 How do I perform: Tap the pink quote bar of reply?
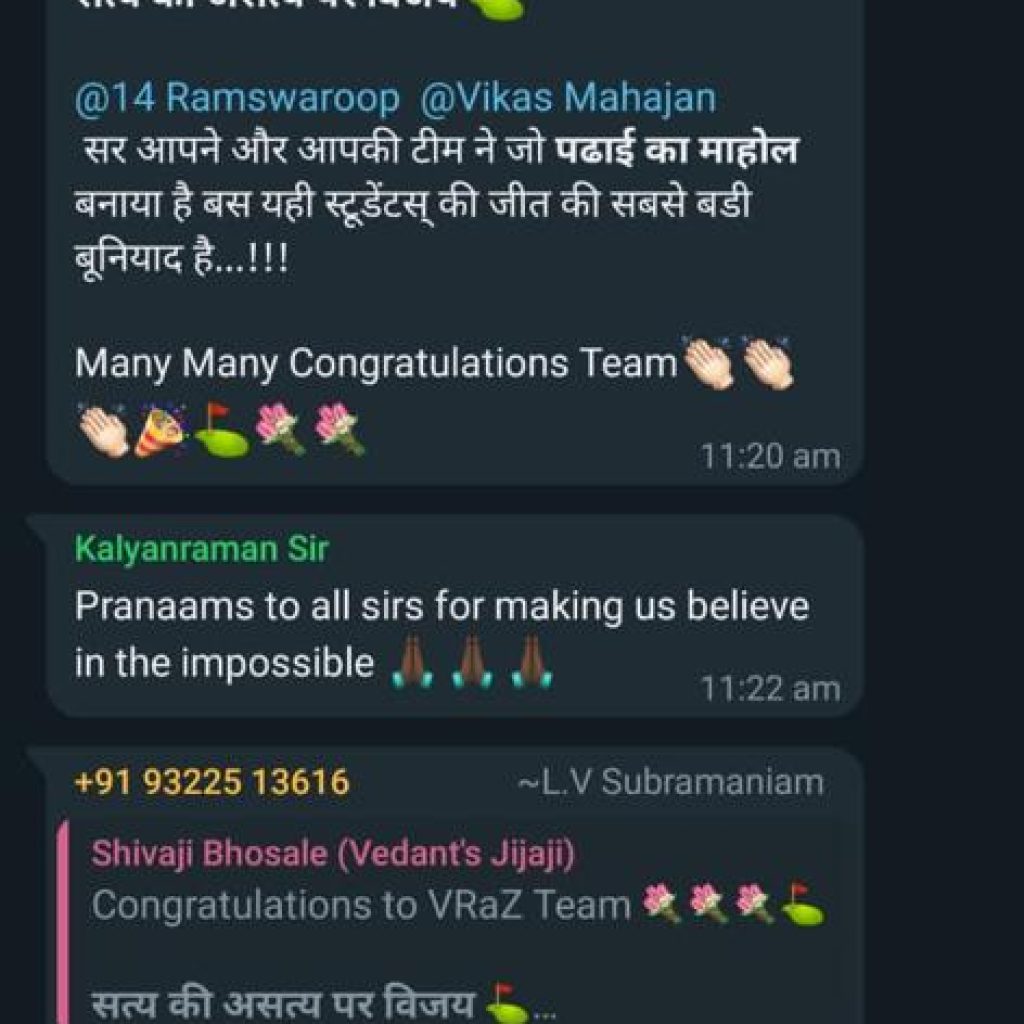pyautogui.click(x=63, y=921)
